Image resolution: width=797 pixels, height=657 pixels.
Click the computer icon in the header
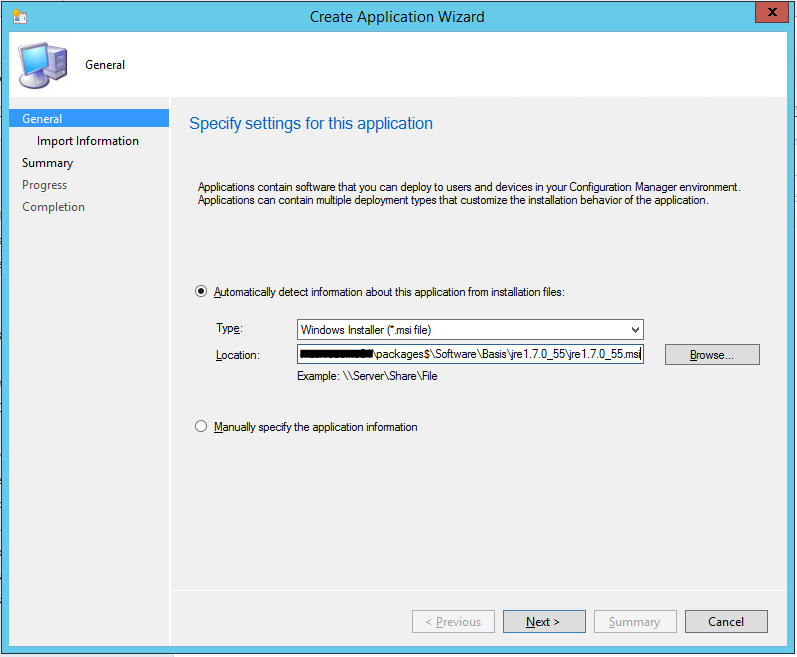[44, 65]
